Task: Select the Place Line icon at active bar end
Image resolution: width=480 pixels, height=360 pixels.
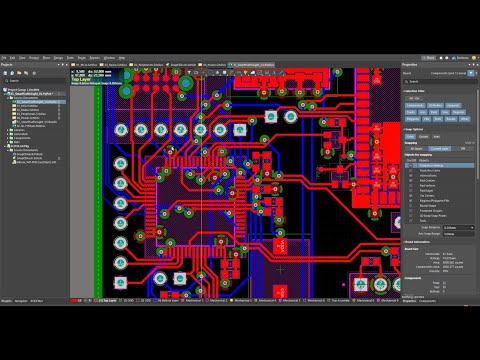Action: pyautogui.click(x=281, y=72)
